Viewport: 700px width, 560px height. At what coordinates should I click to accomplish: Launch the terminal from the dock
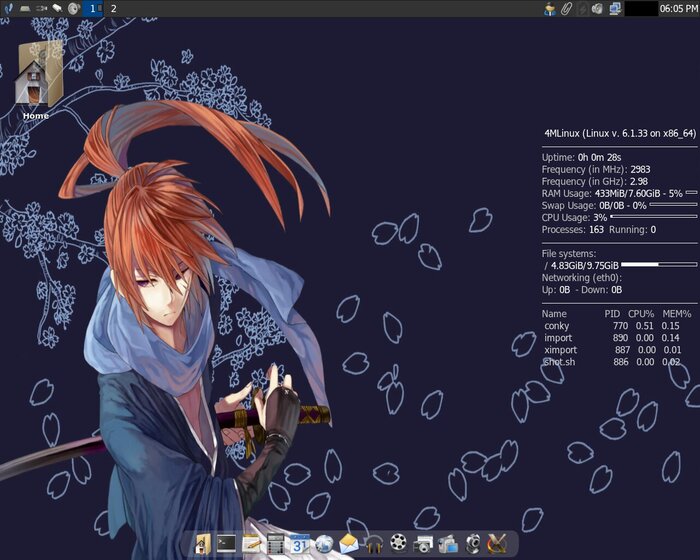click(x=226, y=544)
